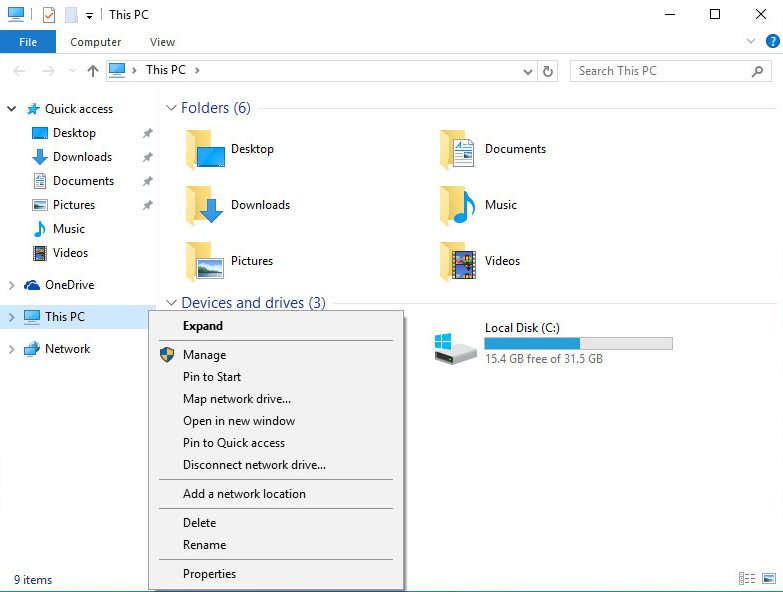Click the OneDrive cloud icon in sidebar
Image resolution: width=783 pixels, height=592 pixels.
click(32, 285)
